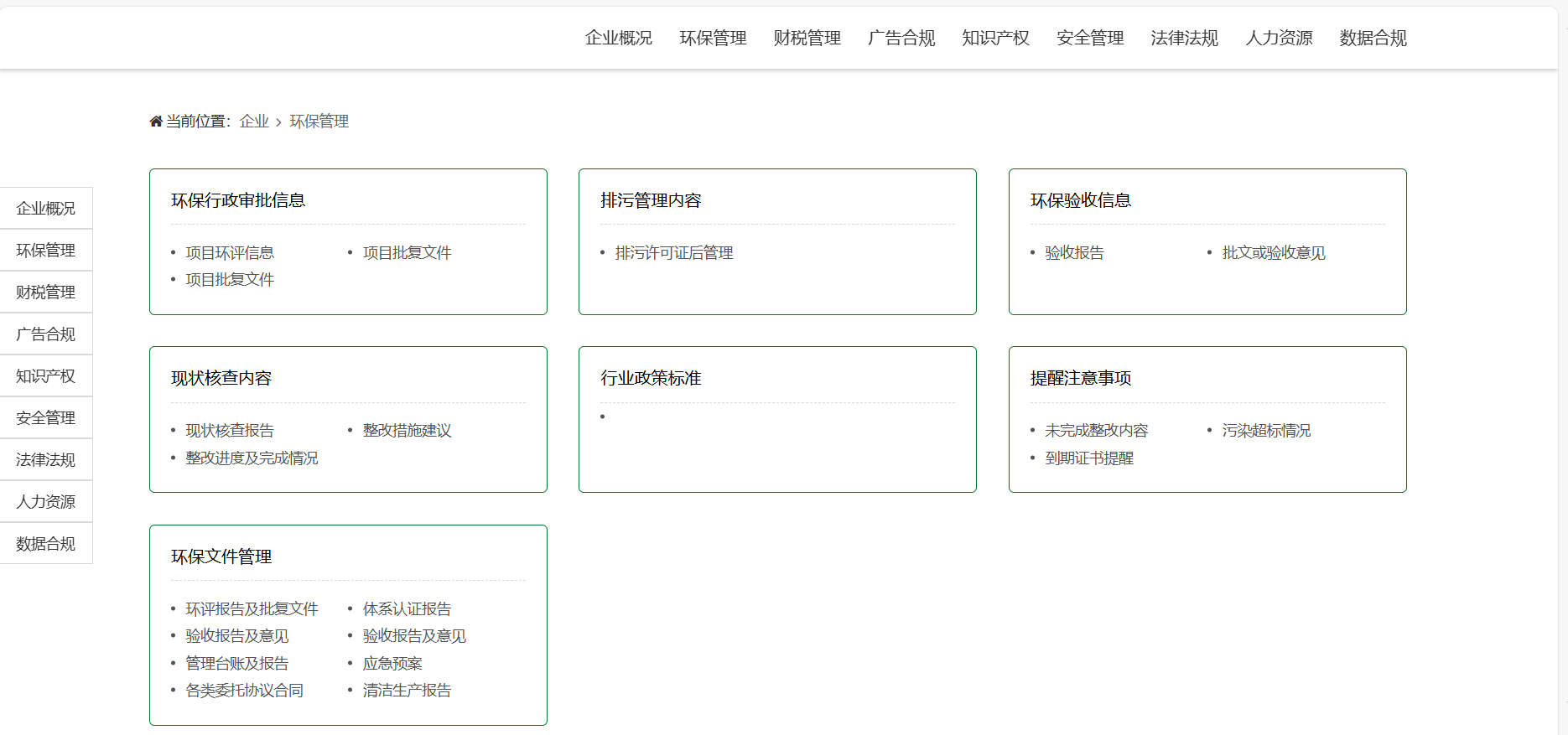Open the 排污许可证后管理 link

pyautogui.click(x=674, y=252)
